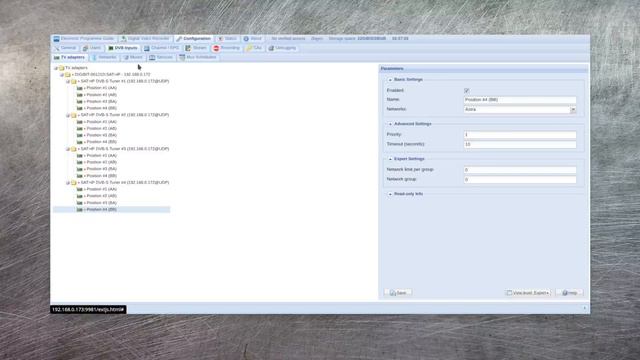Click the Network group input field
The width and height of the screenshot is (640, 360).
pyautogui.click(x=520, y=179)
